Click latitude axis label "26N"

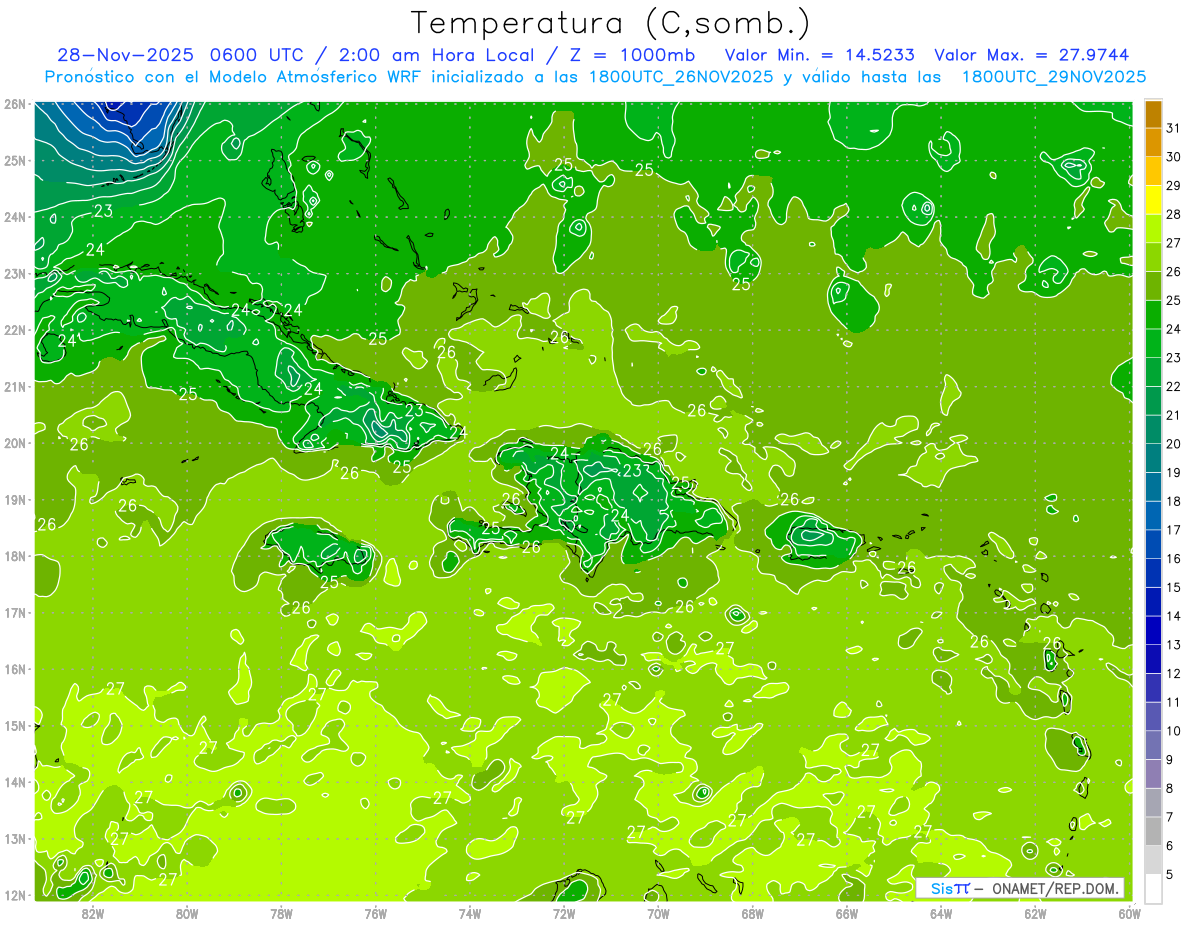click(15, 104)
